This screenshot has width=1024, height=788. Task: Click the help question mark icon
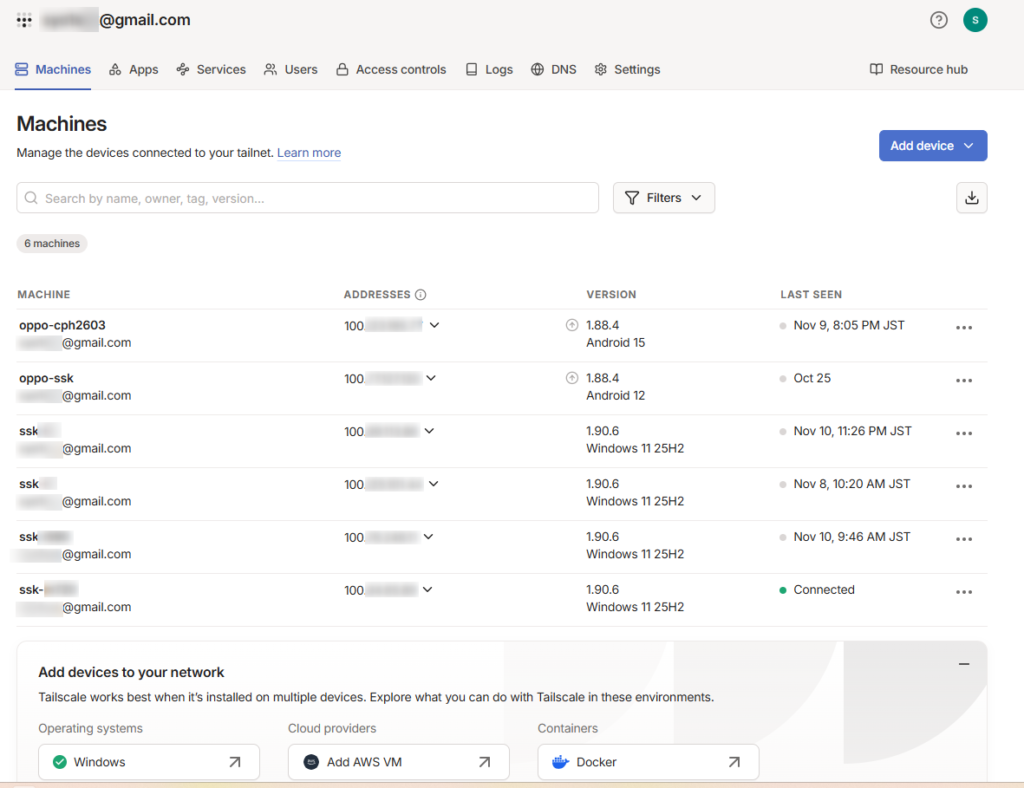tap(938, 20)
